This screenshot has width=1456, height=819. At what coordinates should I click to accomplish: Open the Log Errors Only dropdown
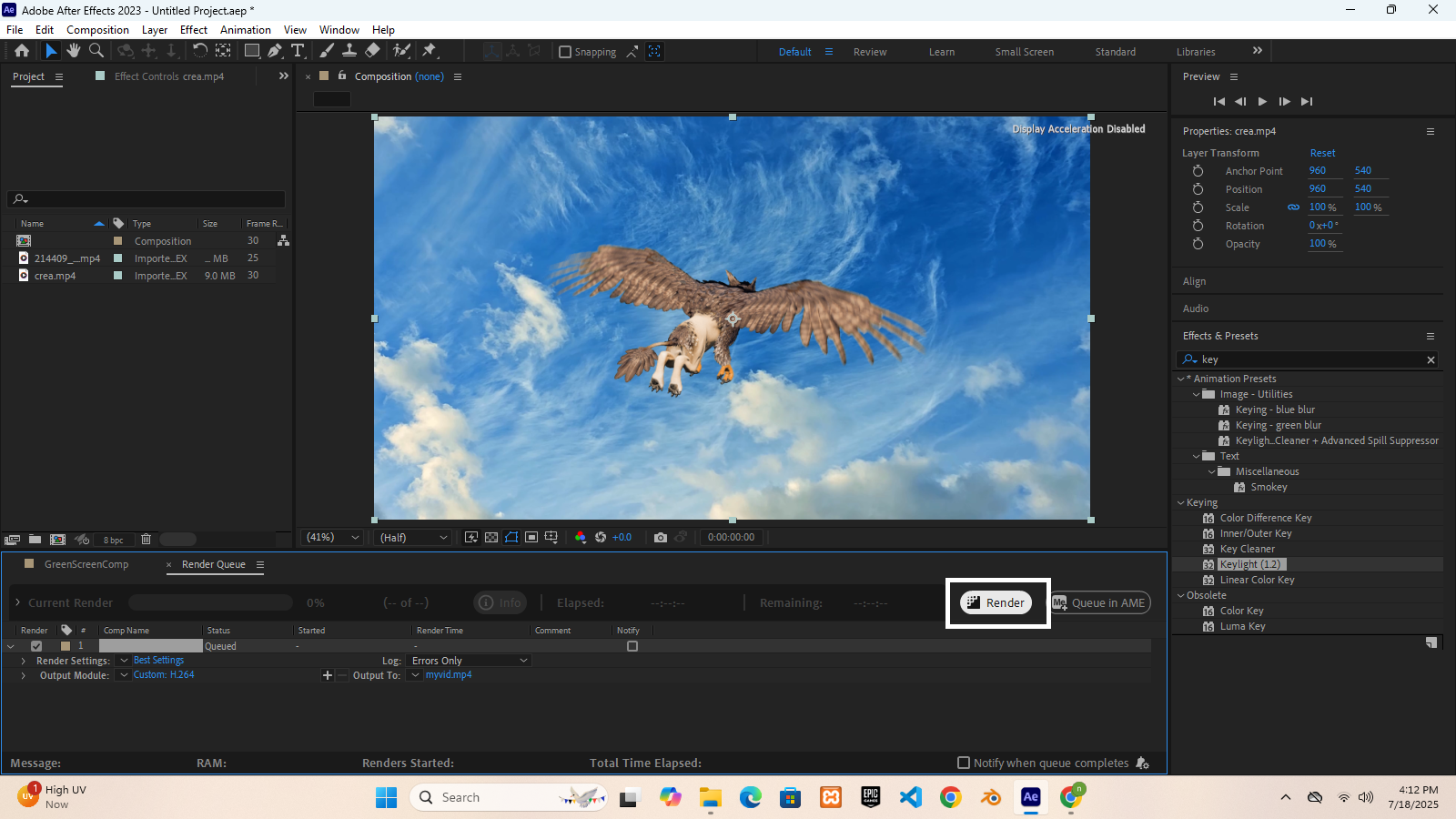(x=470, y=661)
